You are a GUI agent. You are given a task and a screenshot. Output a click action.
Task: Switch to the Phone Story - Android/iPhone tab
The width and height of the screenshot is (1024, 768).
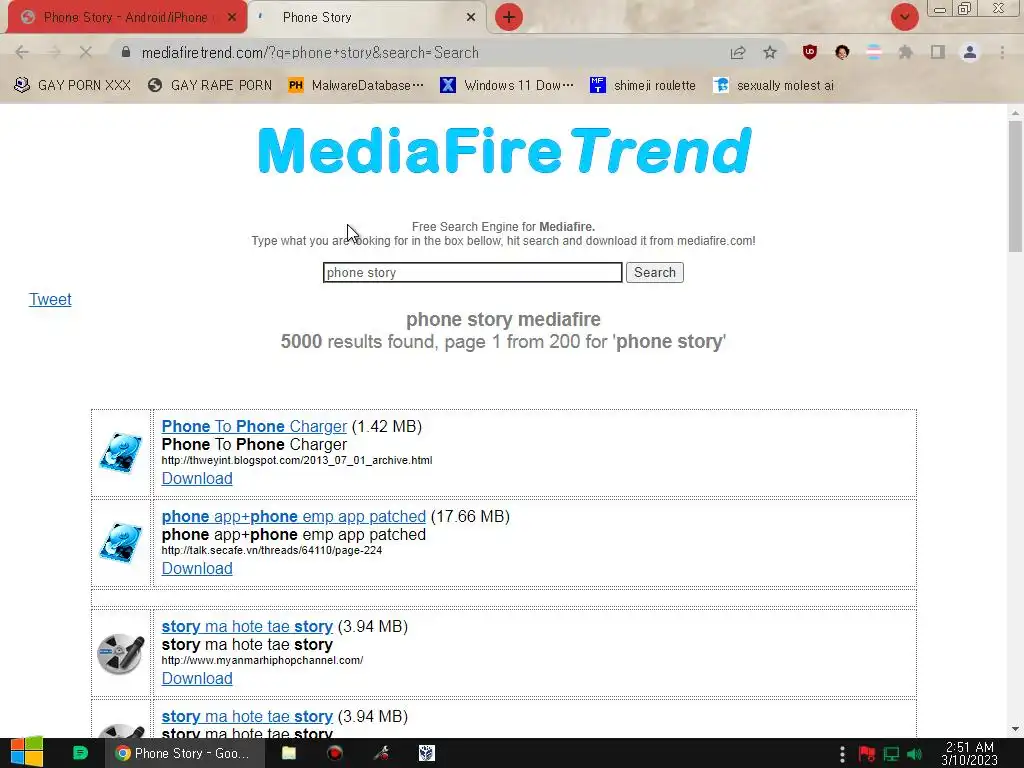(x=124, y=18)
